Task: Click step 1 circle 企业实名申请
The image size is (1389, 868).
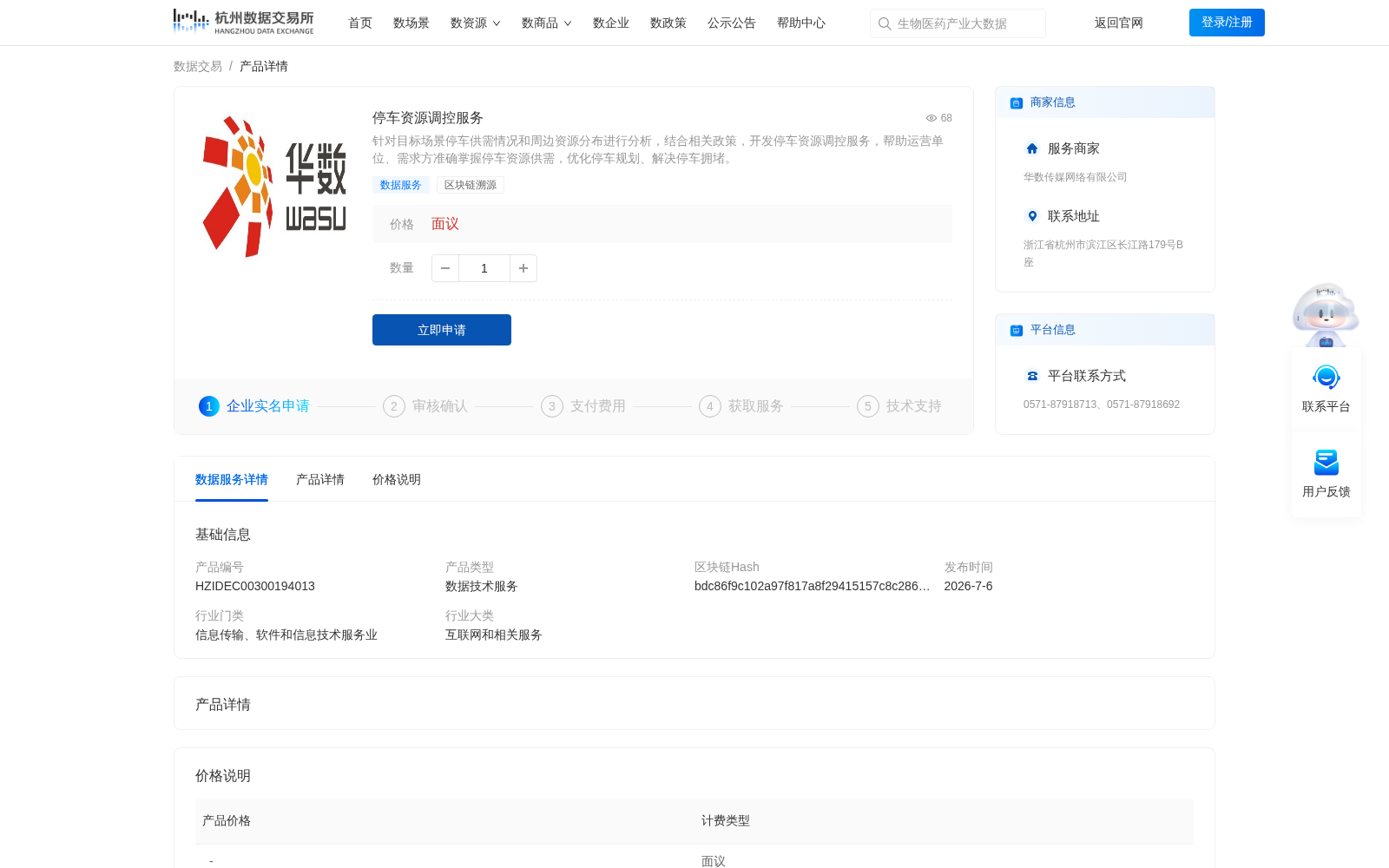Action: [209, 406]
